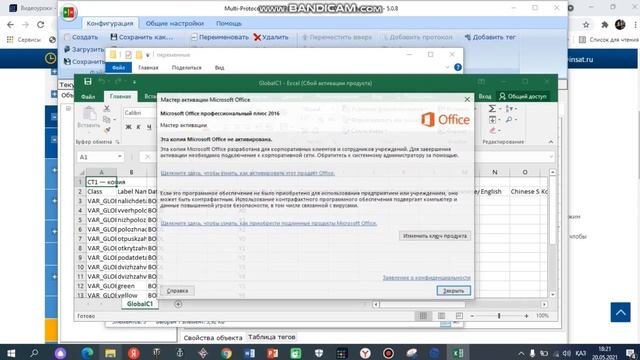Open Word from the Windows taskbar
Image resolution: width=640 pixels, height=360 pixels.
[249, 353]
